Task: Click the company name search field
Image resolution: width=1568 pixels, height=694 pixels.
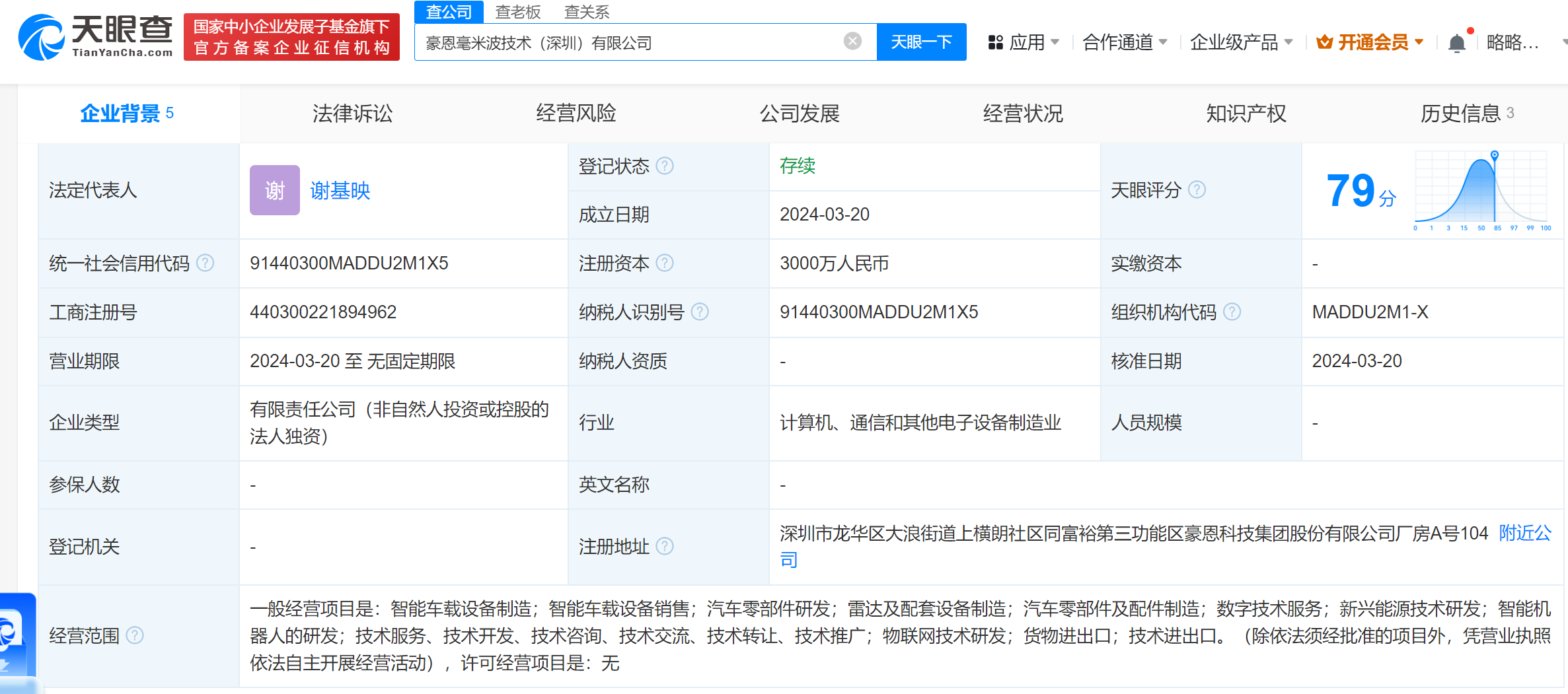Action: point(628,43)
